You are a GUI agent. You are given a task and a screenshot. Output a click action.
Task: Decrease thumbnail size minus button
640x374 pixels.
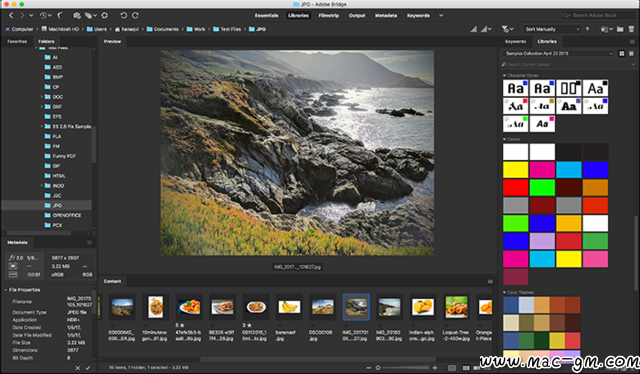point(369,368)
